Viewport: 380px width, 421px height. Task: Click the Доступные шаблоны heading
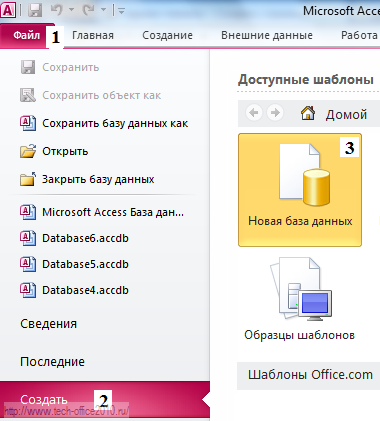[x=306, y=80]
